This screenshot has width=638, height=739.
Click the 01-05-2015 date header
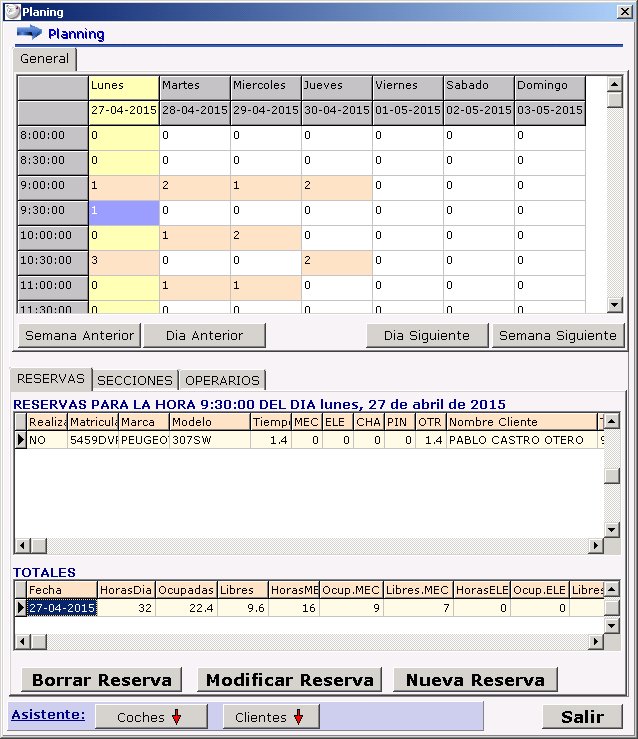(408, 113)
